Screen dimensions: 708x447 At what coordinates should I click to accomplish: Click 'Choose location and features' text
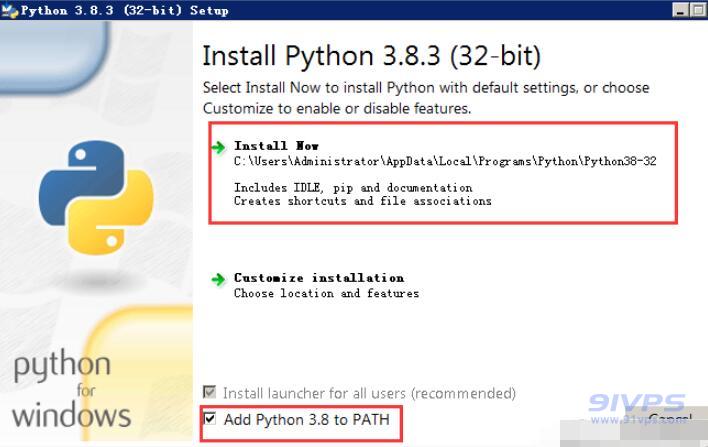[x=326, y=293]
